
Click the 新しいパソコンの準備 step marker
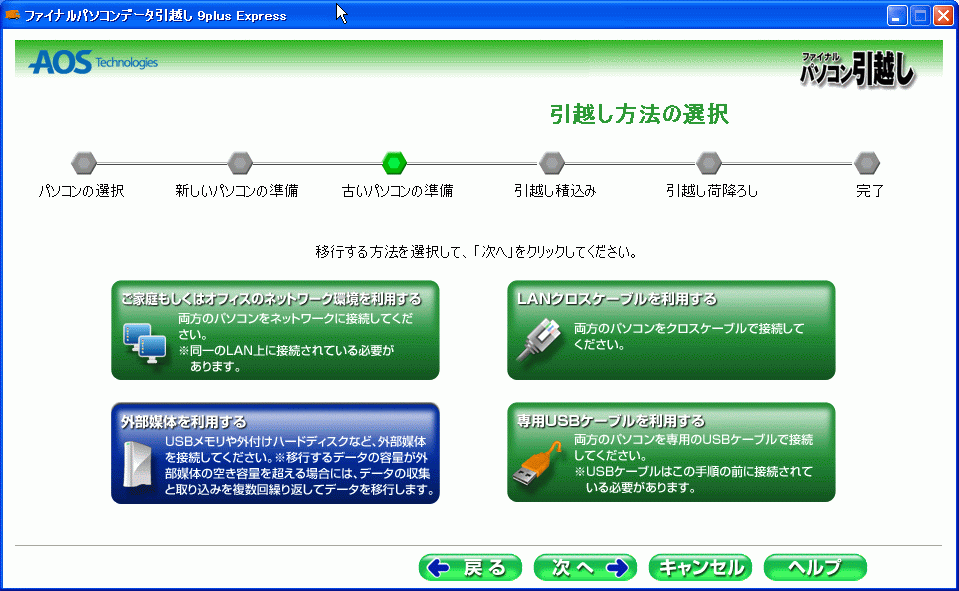pos(240,162)
